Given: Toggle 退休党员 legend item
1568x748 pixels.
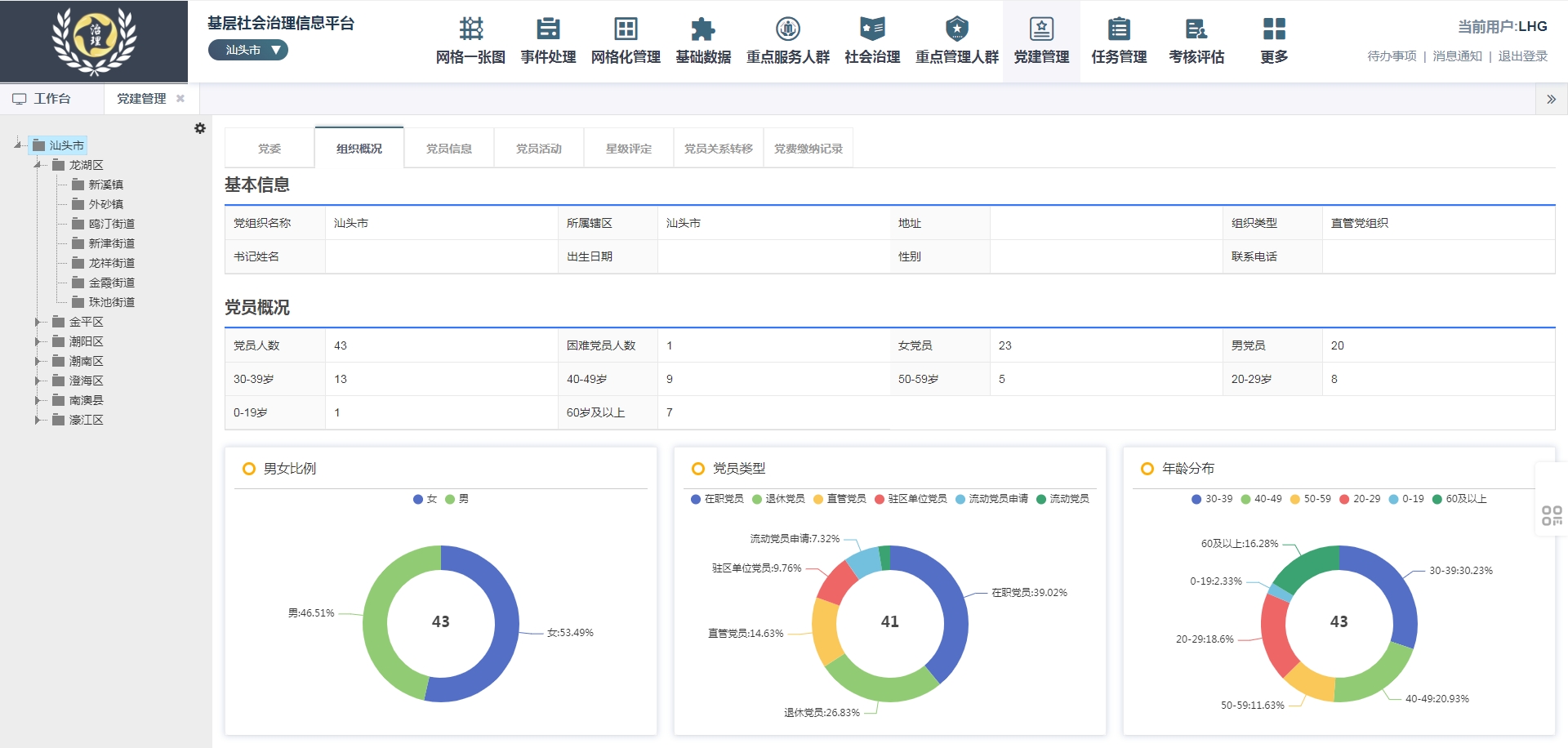Looking at the screenshot, I should [778, 499].
